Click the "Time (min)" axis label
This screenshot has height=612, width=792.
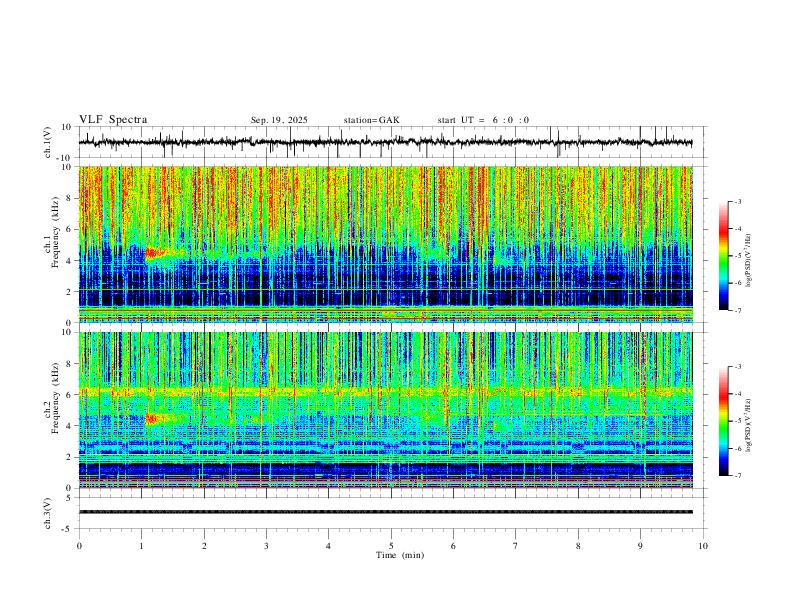(400, 555)
